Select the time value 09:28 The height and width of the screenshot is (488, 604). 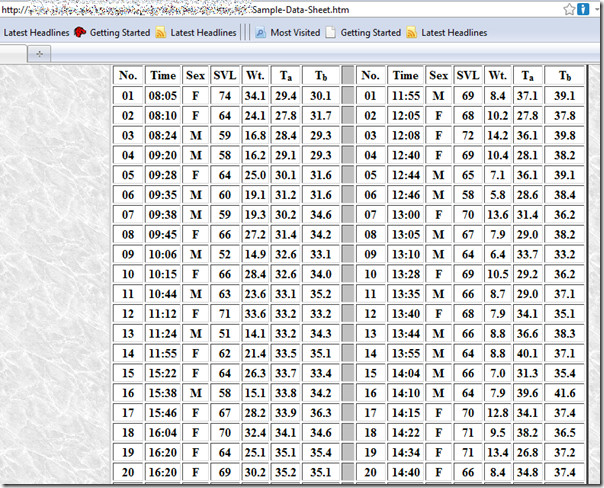pos(163,175)
